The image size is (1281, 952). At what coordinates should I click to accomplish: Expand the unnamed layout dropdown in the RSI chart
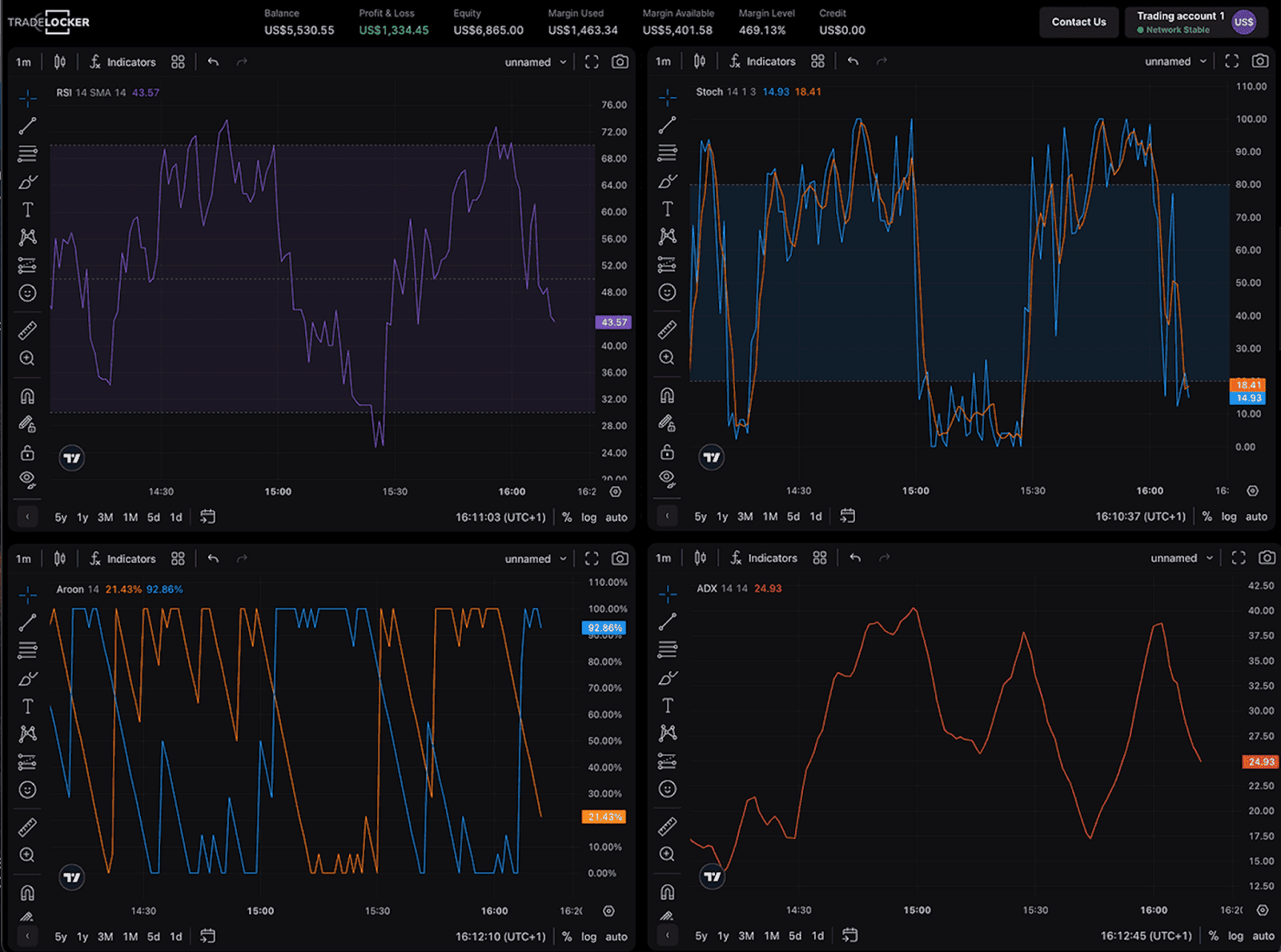tap(535, 62)
